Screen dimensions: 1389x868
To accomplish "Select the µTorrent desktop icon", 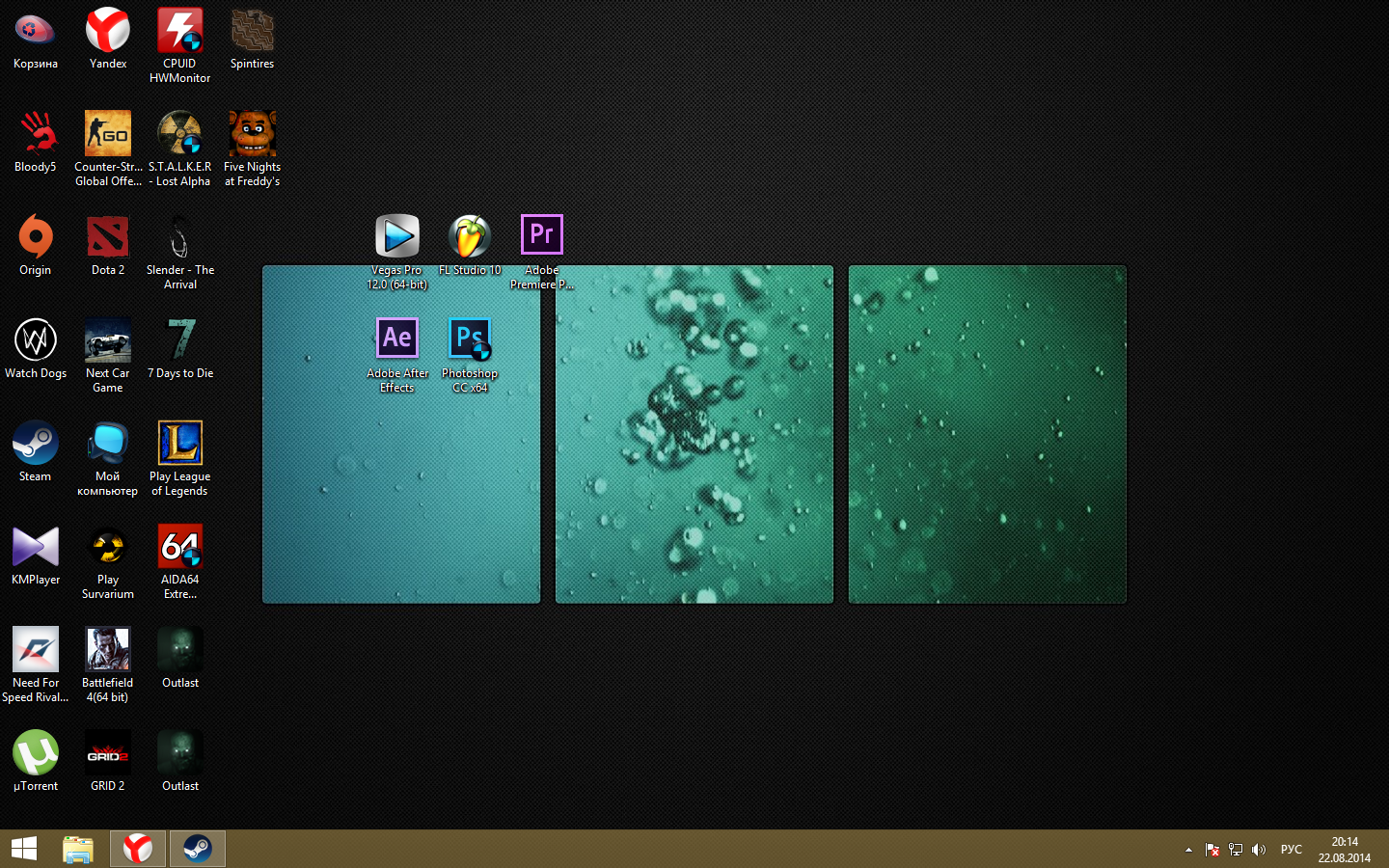I will pyautogui.click(x=36, y=753).
